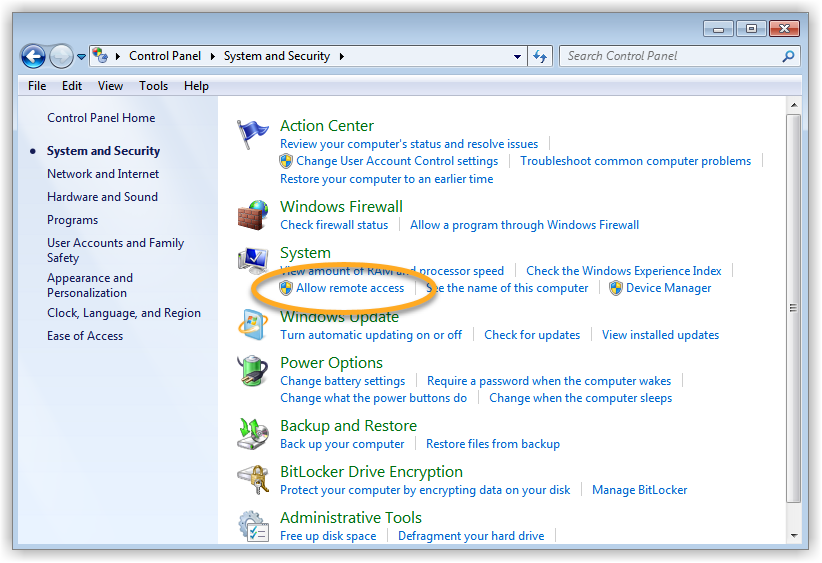This screenshot has width=822, height=563.
Task: Expand the Control Panel breadcrumb arrow
Action: click(212, 57)
